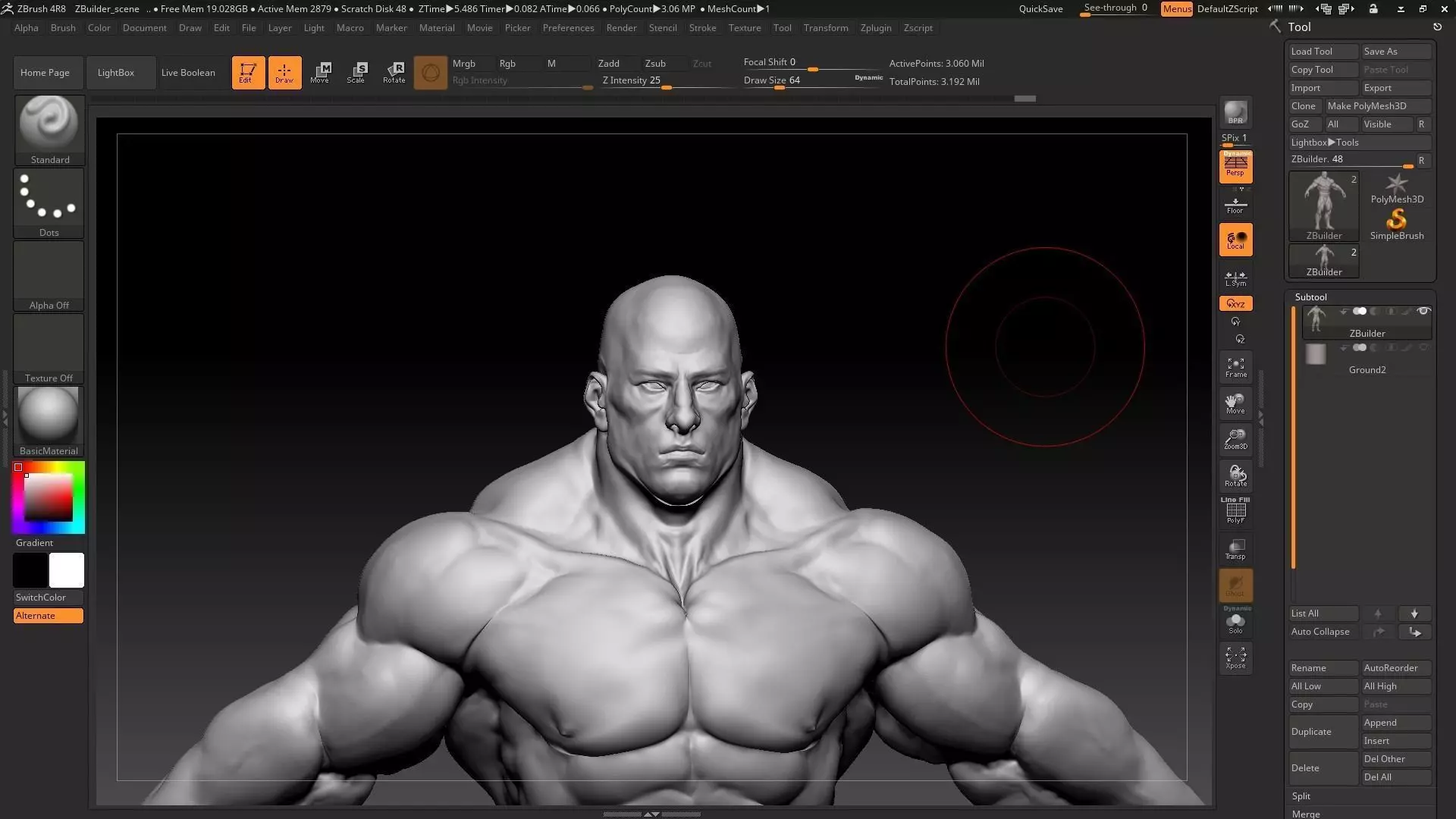
Task: Select the PolyMesh3D star tool
Action: (x=1396, y=189)
